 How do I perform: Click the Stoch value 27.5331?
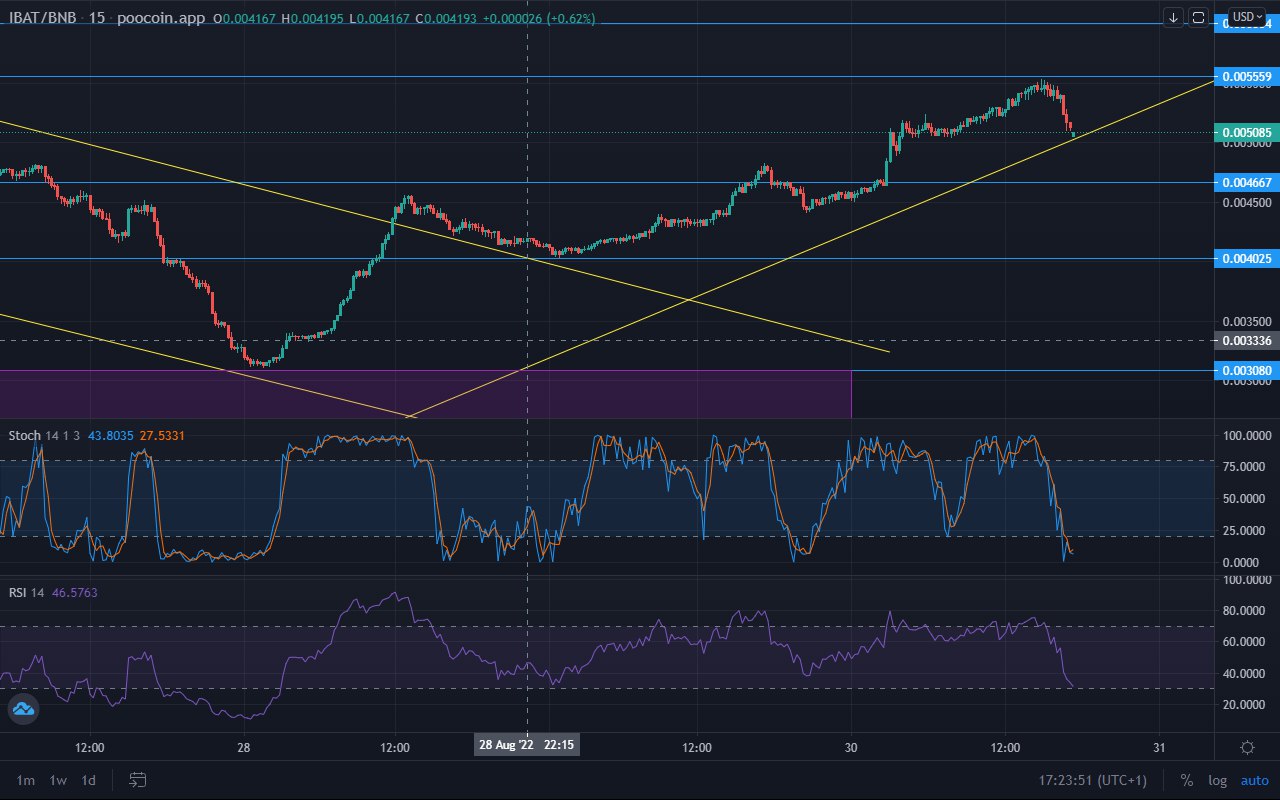click(x=161, y=435)
